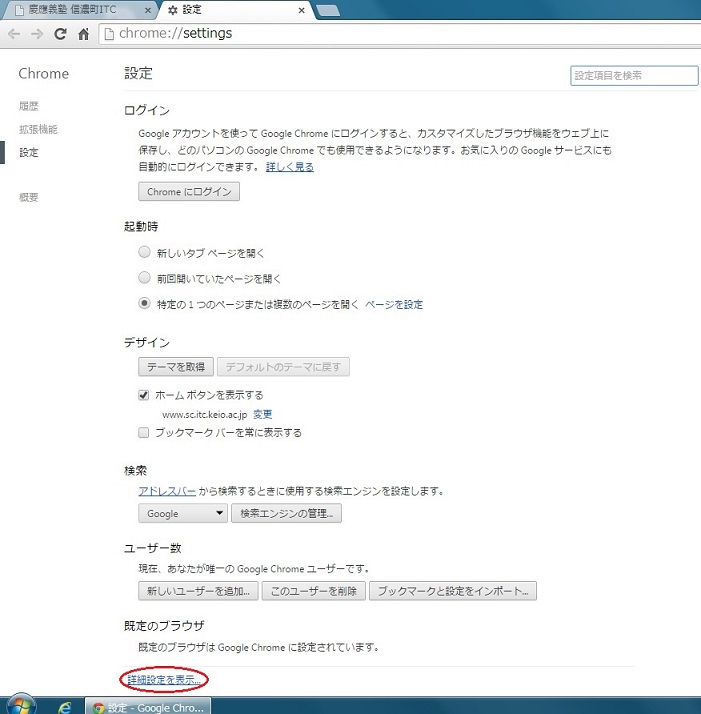The image size is (701, 714).
Task: Click the Chrome heading in sidebar
Action: click(44, 73)
